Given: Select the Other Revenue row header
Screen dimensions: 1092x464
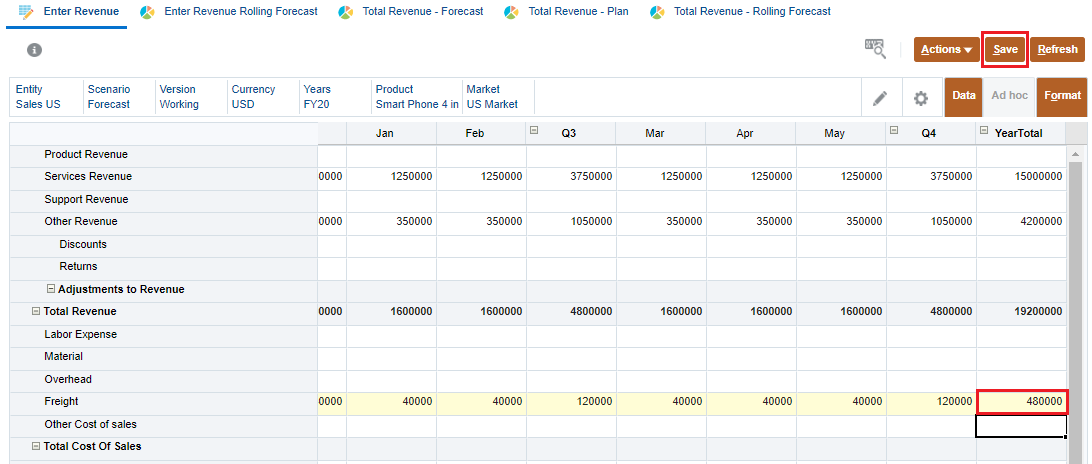Looking at the screenshot, I should (x=164, y=222).
